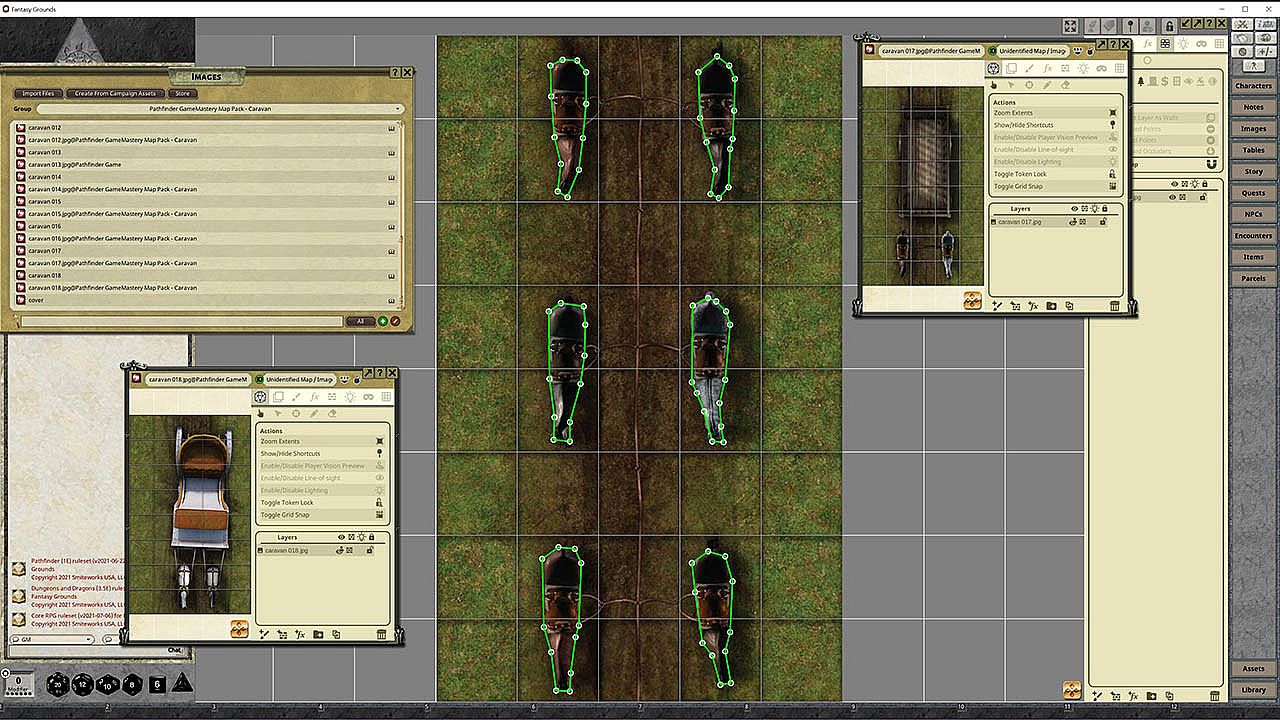
Task: Open Items sidebar button
Action: pos(1253,257)
